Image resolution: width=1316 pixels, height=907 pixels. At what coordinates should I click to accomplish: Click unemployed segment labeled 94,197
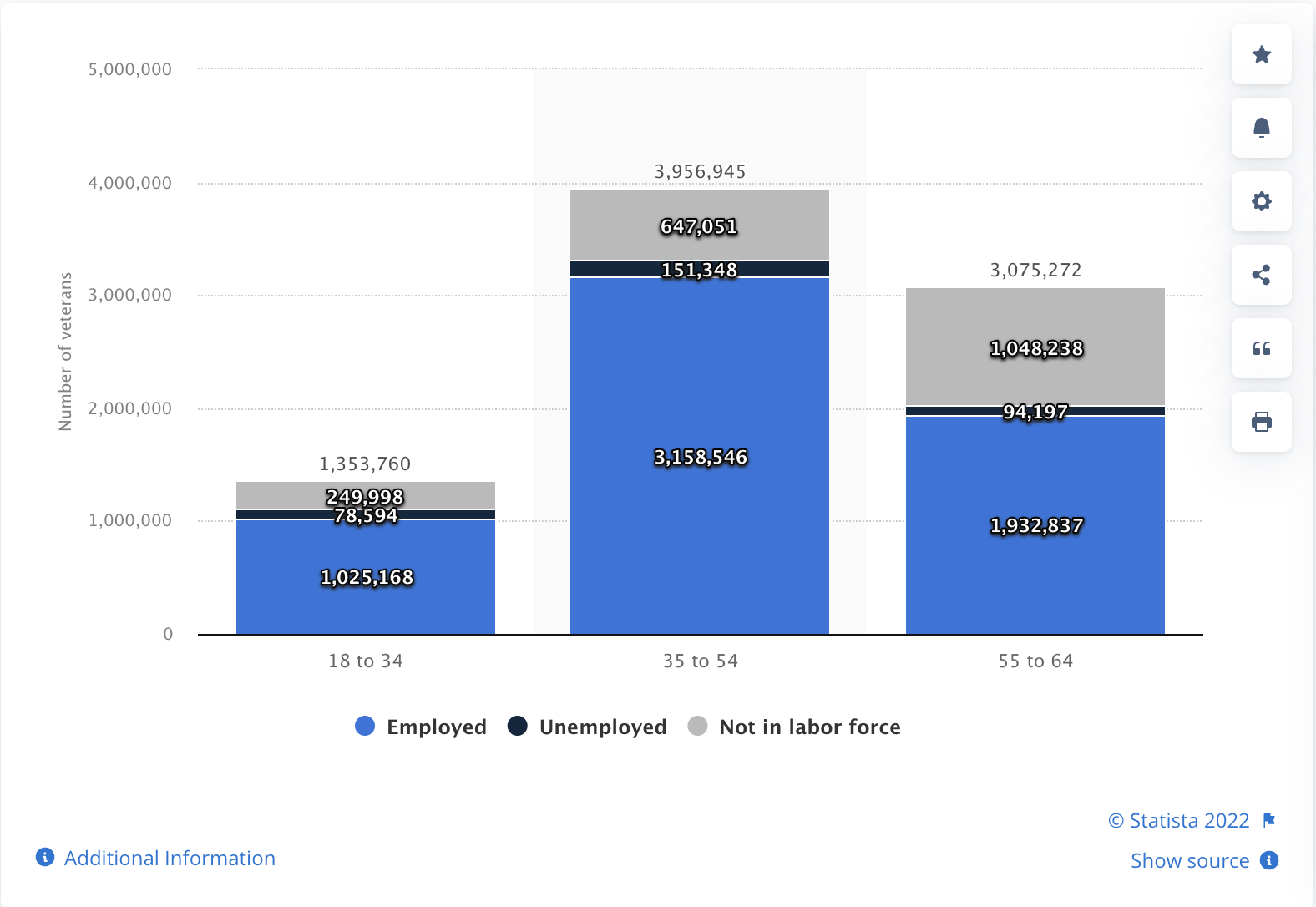(x=1035, y=411)
